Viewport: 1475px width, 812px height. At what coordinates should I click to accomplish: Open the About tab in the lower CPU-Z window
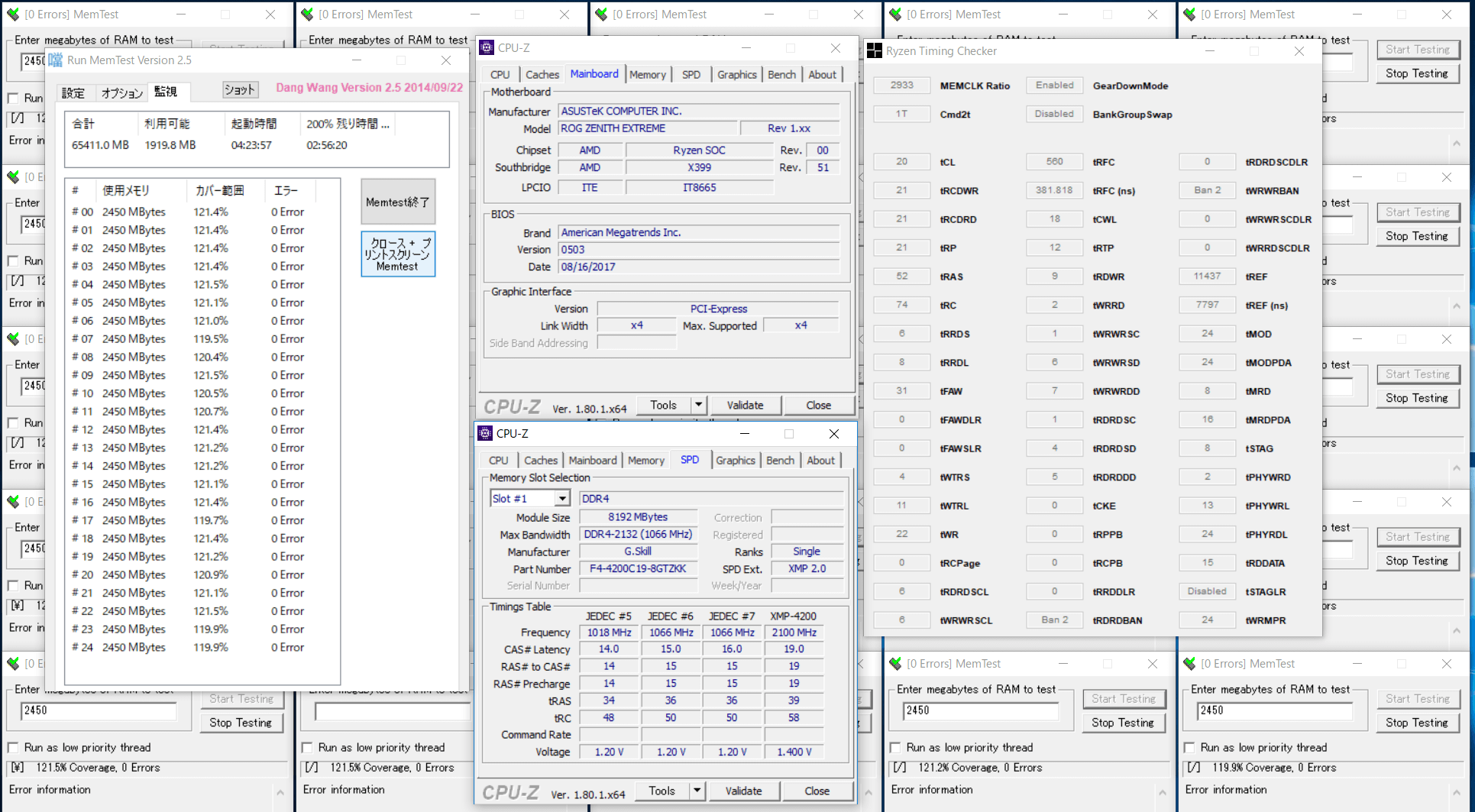(820, 460)
